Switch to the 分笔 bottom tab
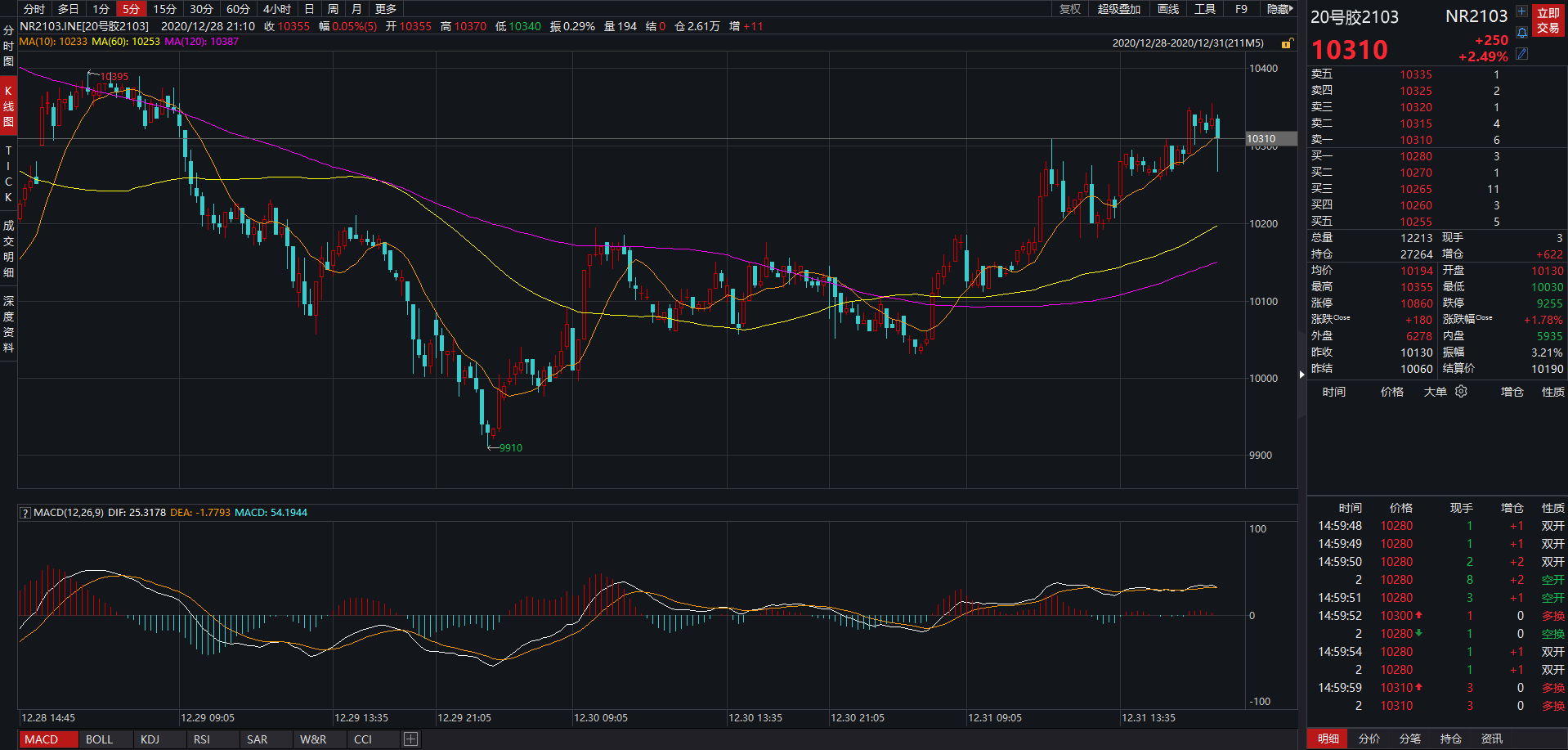1568x750 pixels. tap(1410, 739)
